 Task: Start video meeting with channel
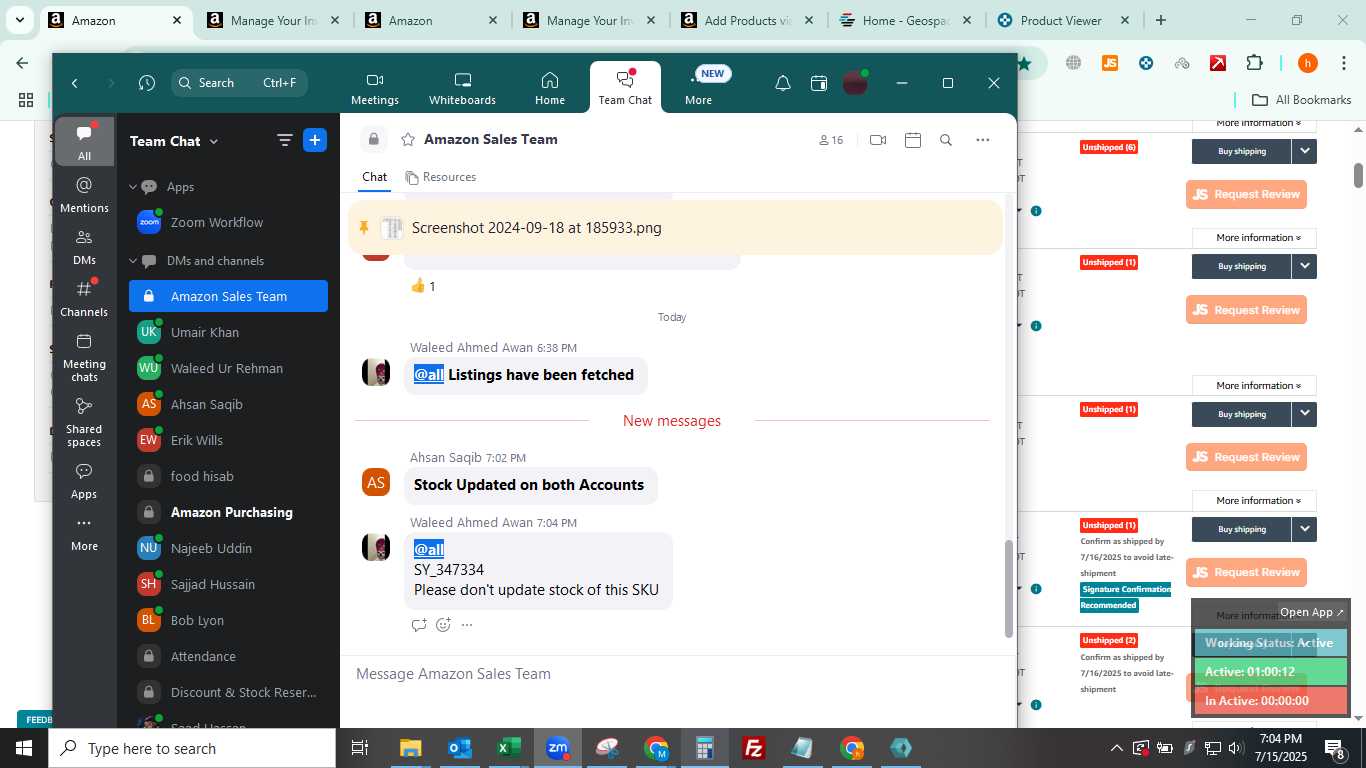(x=878, y=140)
